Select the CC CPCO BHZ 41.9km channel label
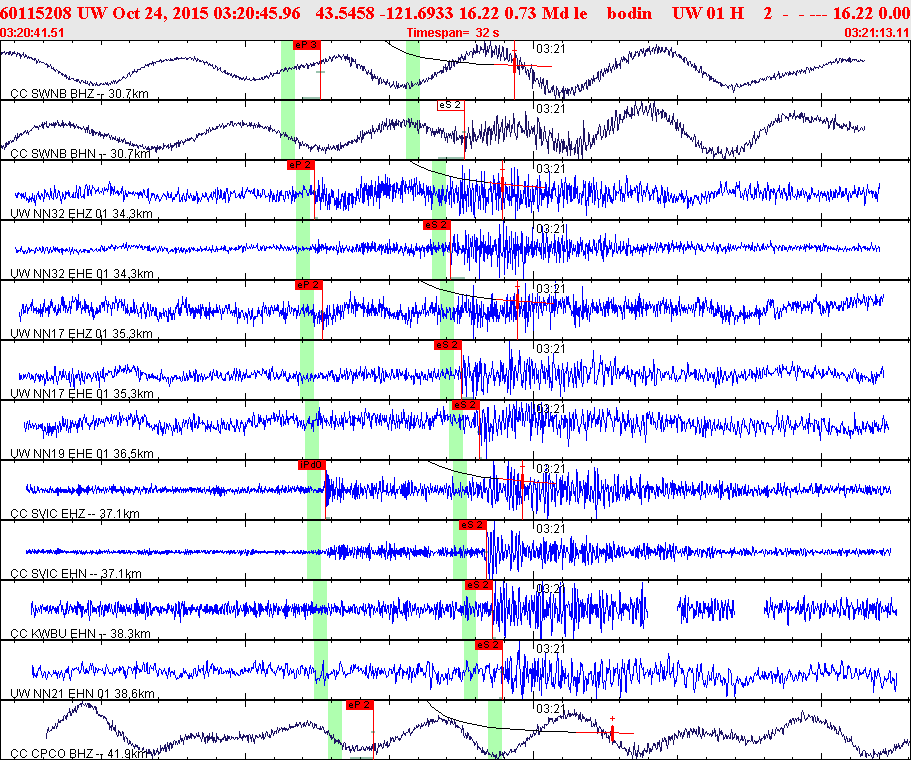The image size is (911, 760). pos(80,753)
